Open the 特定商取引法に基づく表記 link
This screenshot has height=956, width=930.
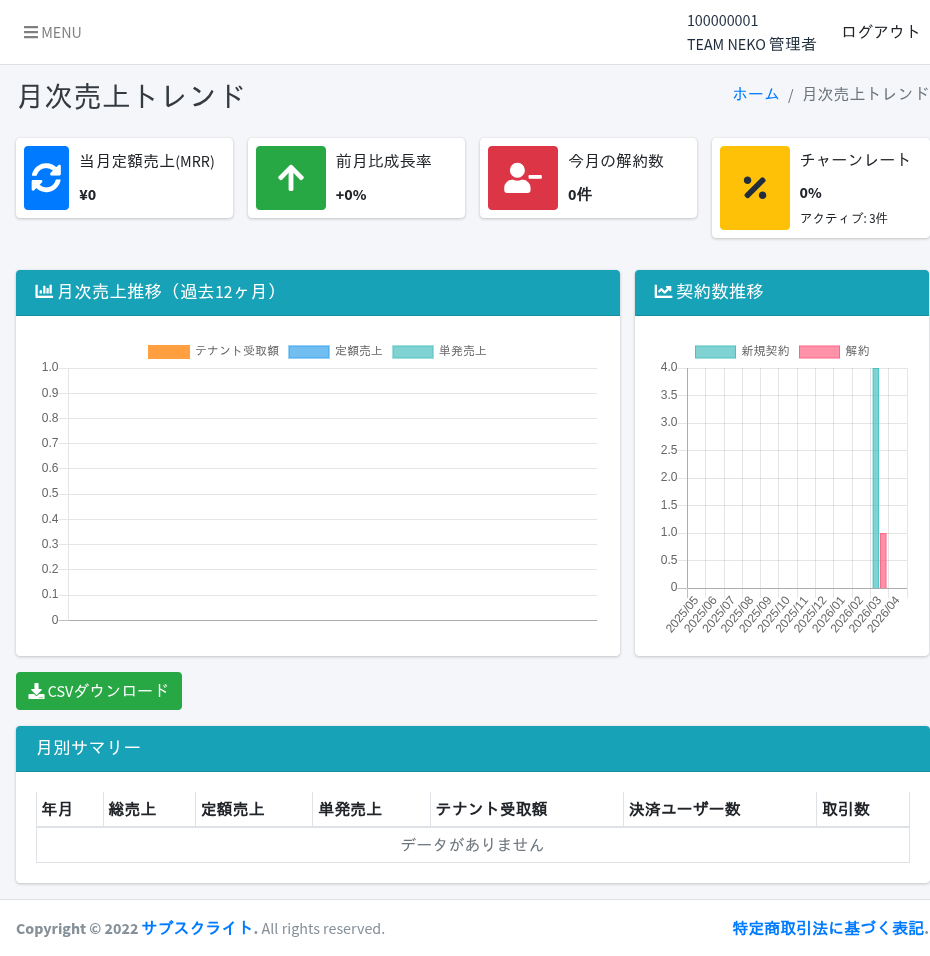pos(829,928)
